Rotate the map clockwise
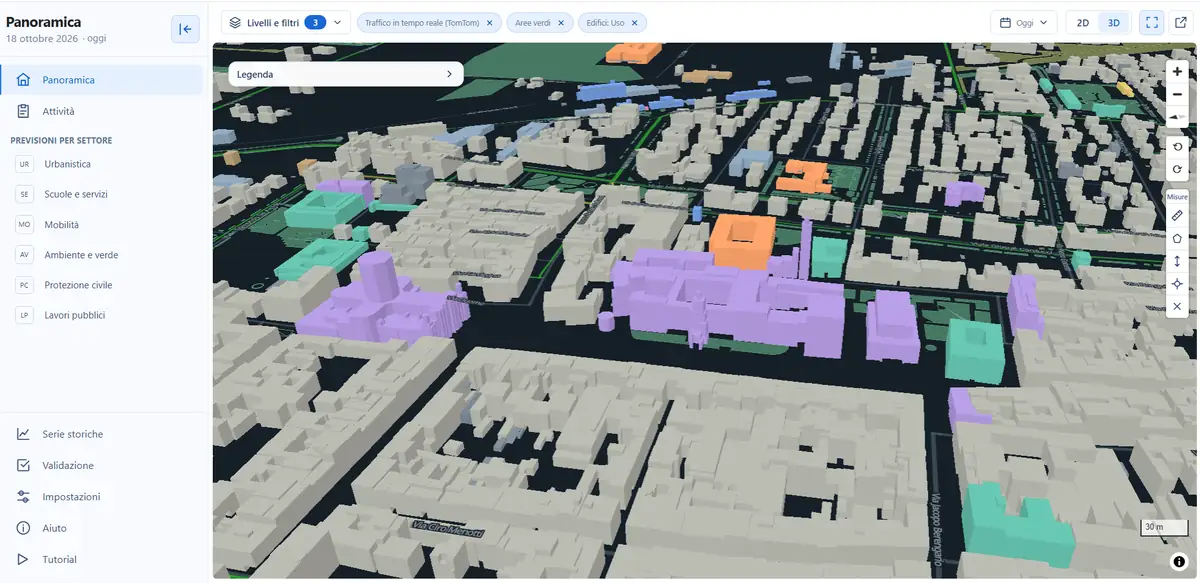The image size is (1200, 583). (1177, 169)
